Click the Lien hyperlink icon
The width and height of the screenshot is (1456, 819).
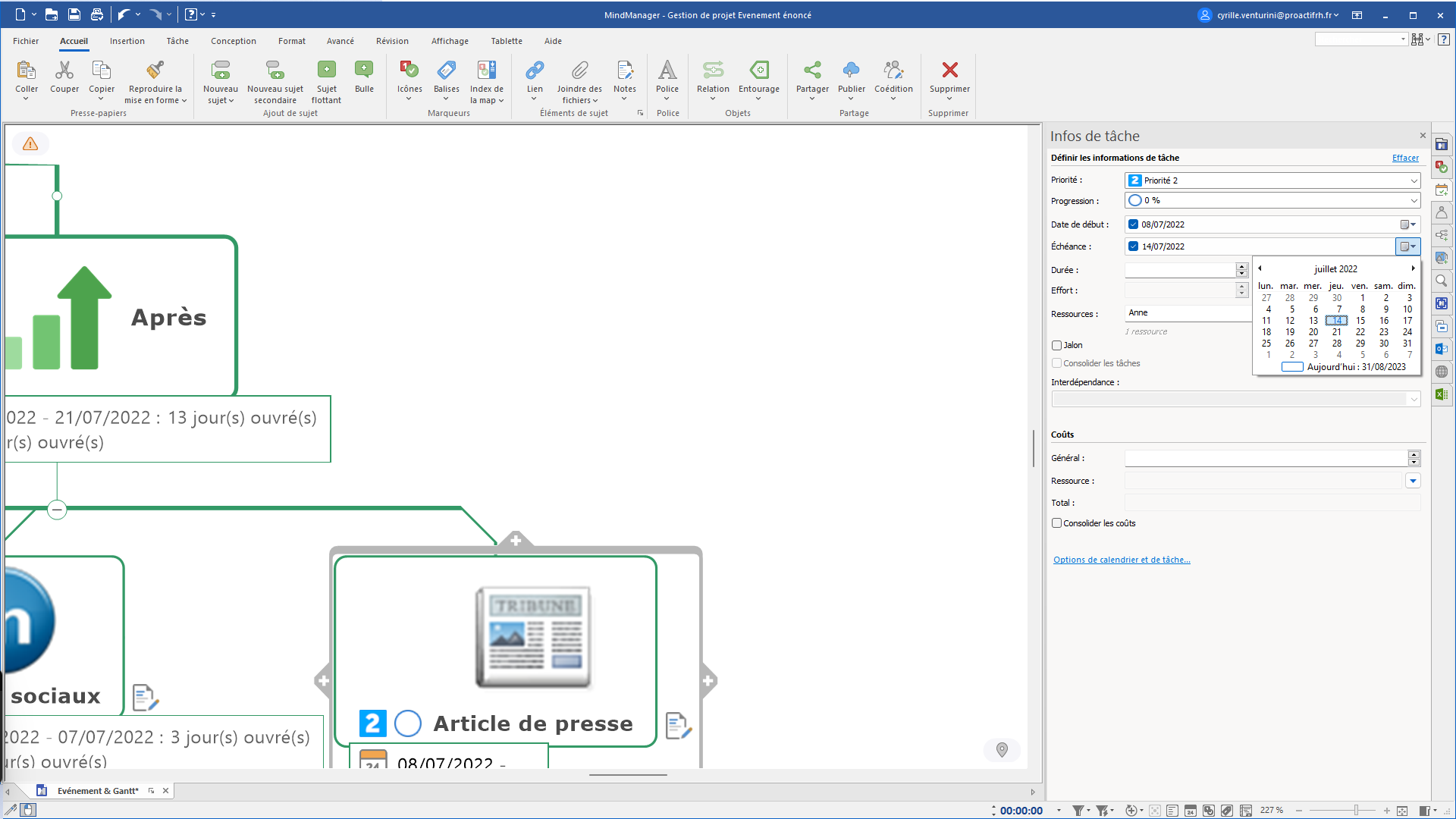[535, 71]
